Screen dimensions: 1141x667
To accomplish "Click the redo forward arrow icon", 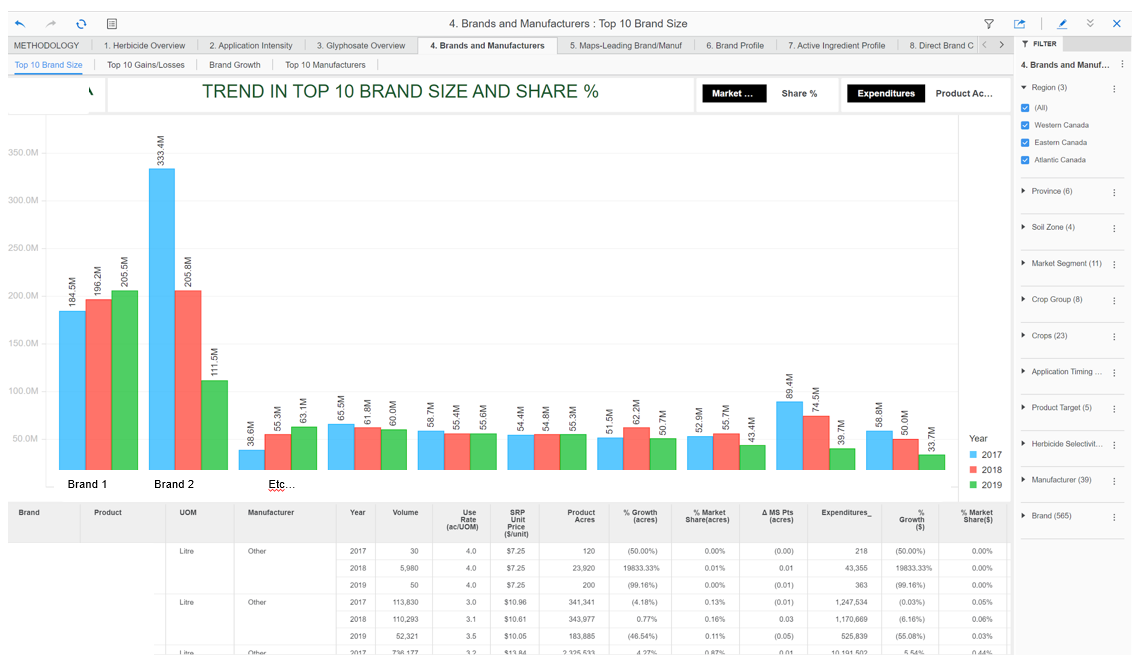I will (51, 24).
